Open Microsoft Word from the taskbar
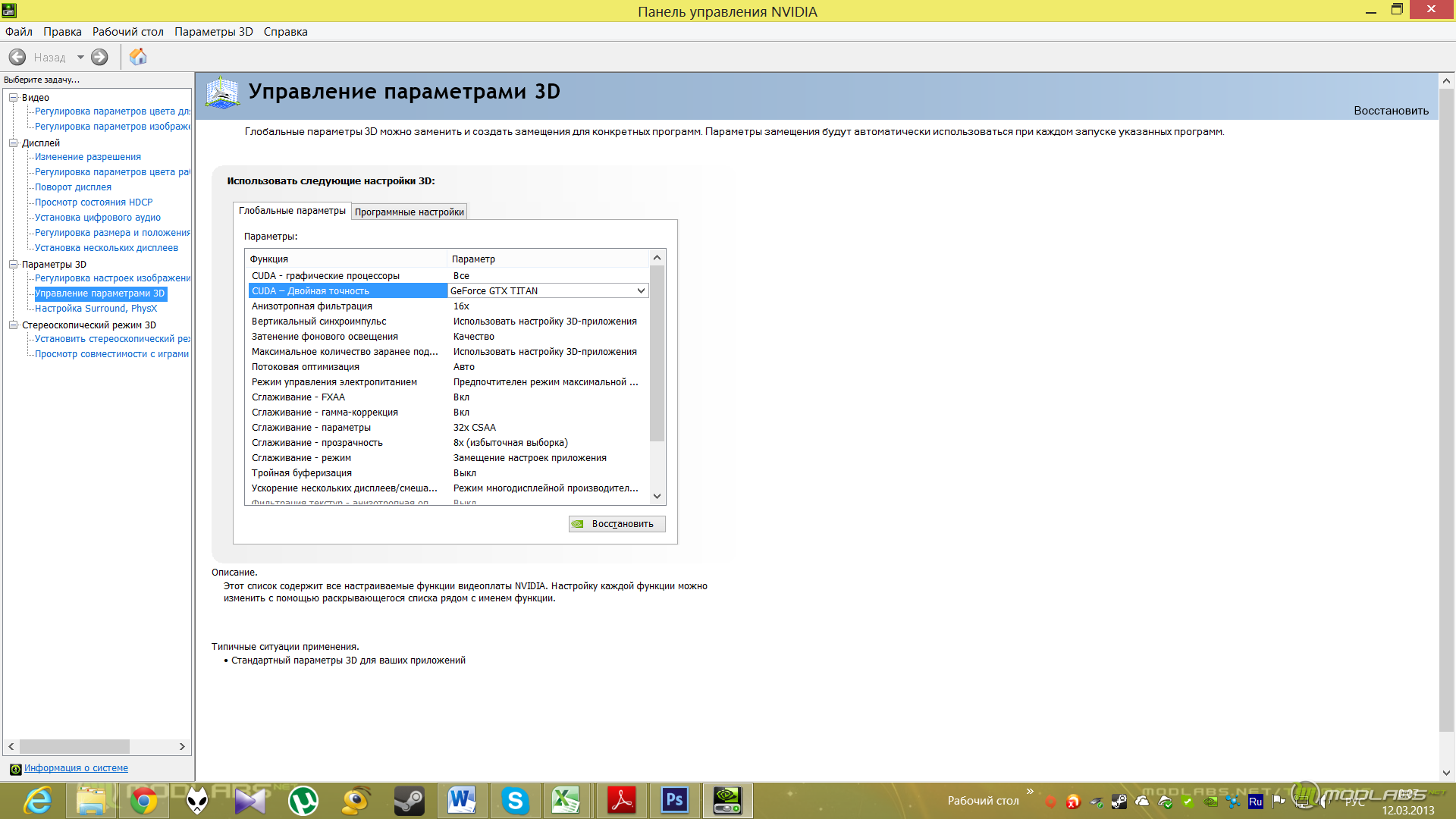Screen dimensions: 1456x819 pyautogui.click(x=462, y=801)
